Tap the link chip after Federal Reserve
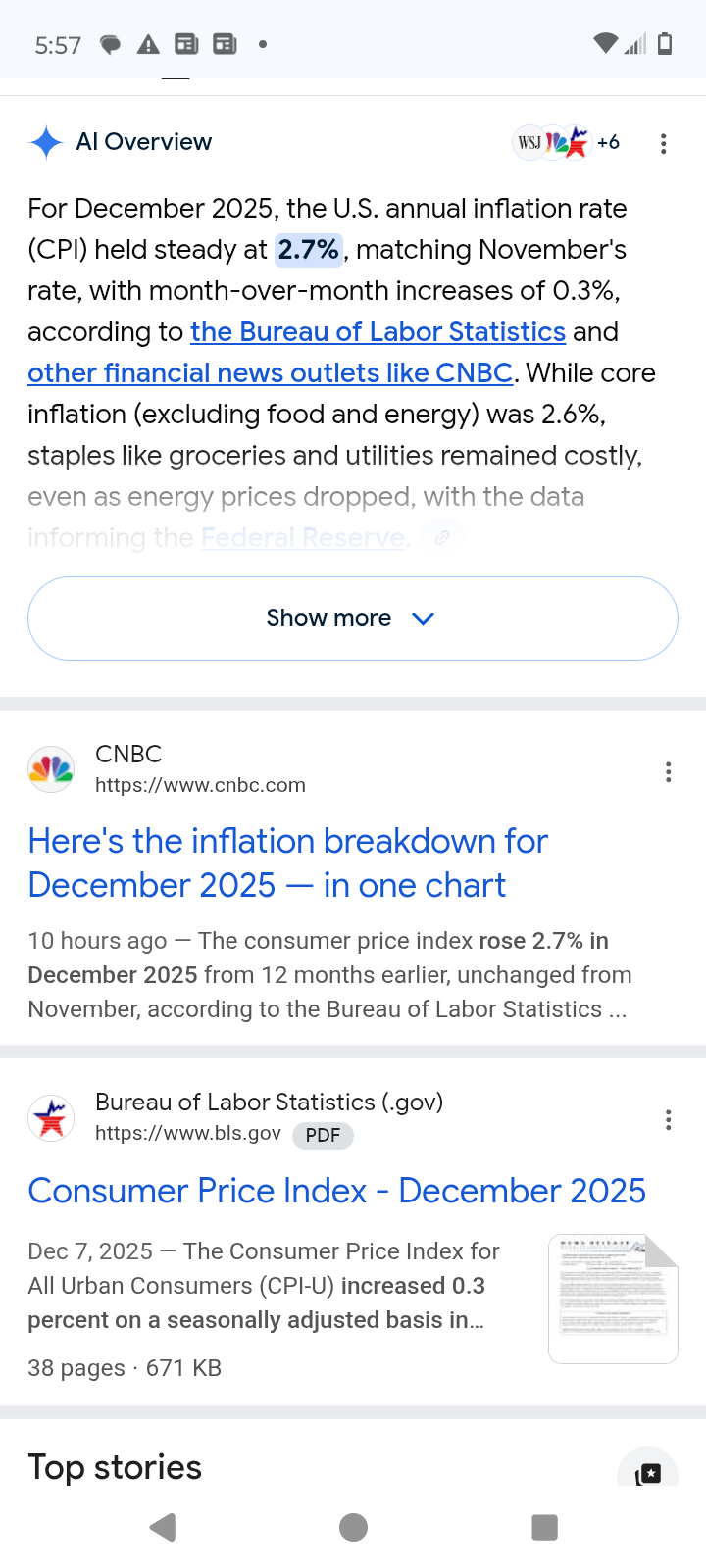The width and height of the screenshot is (706, 1568). click(x=442, y=537)
